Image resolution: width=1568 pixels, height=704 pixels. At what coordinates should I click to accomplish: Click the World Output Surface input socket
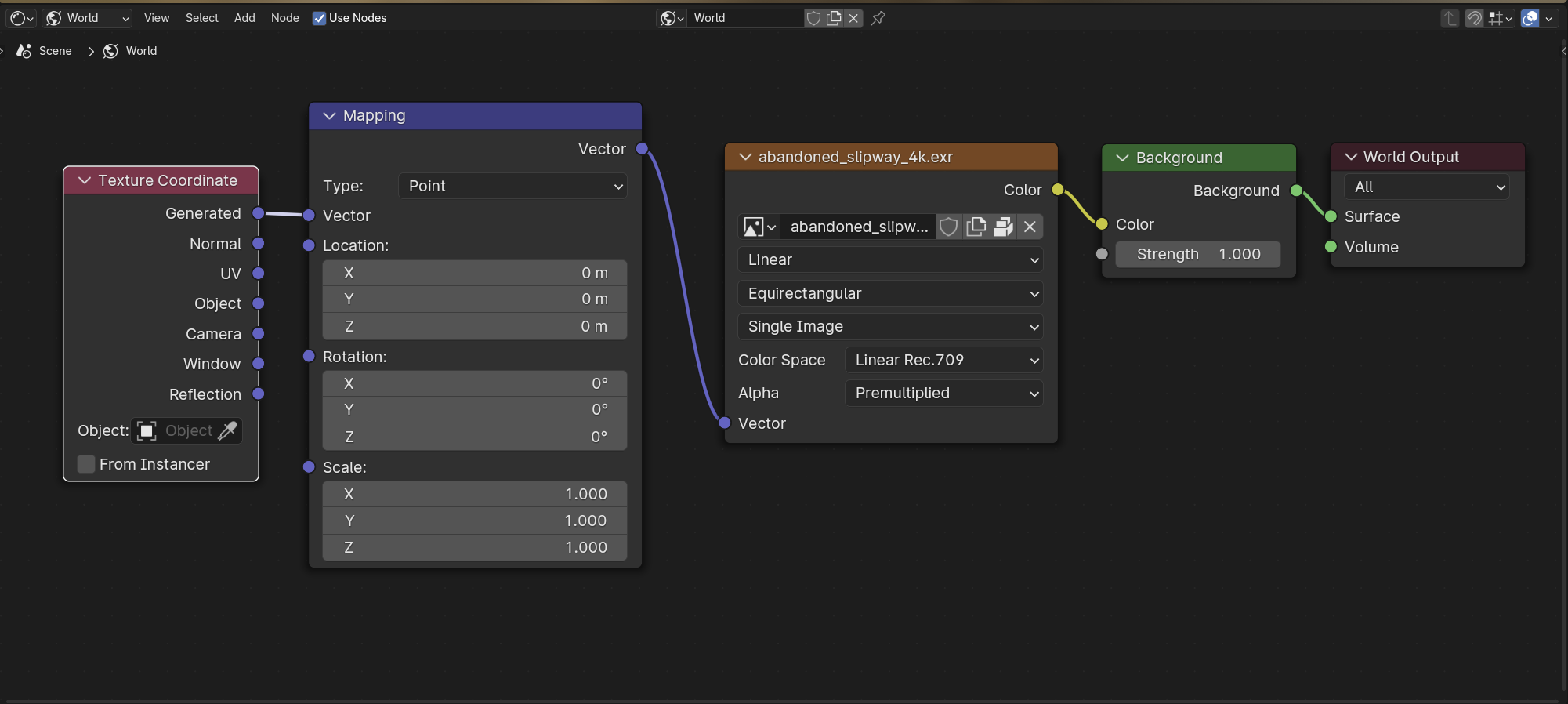tap(1331, 216)
